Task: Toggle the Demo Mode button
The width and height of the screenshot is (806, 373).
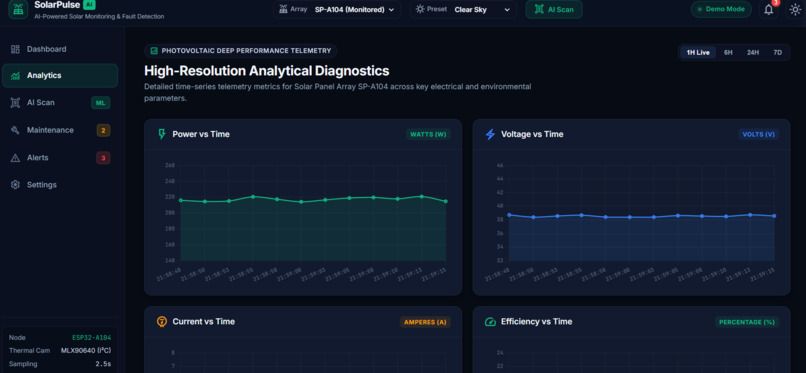Action: click(x=721, y=9)
